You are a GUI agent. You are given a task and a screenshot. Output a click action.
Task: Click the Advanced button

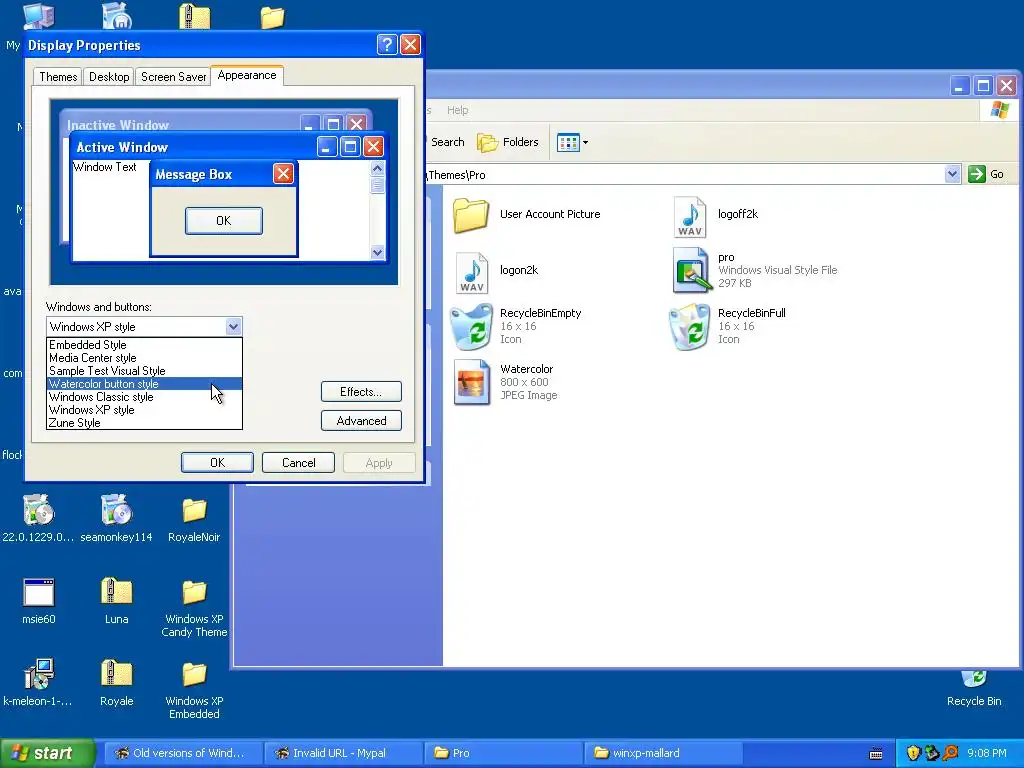tap(361, 421)
